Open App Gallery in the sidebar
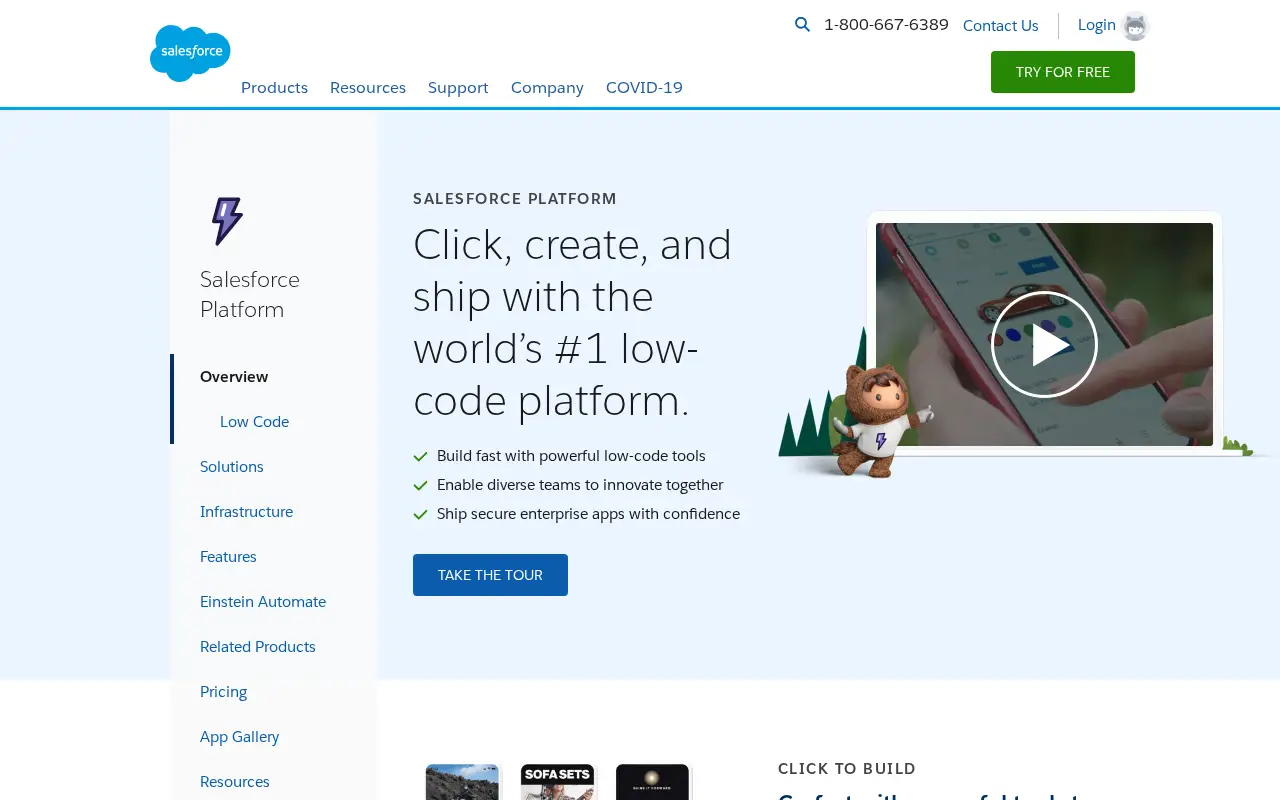 pyautogui.click(x=240, y=737)
